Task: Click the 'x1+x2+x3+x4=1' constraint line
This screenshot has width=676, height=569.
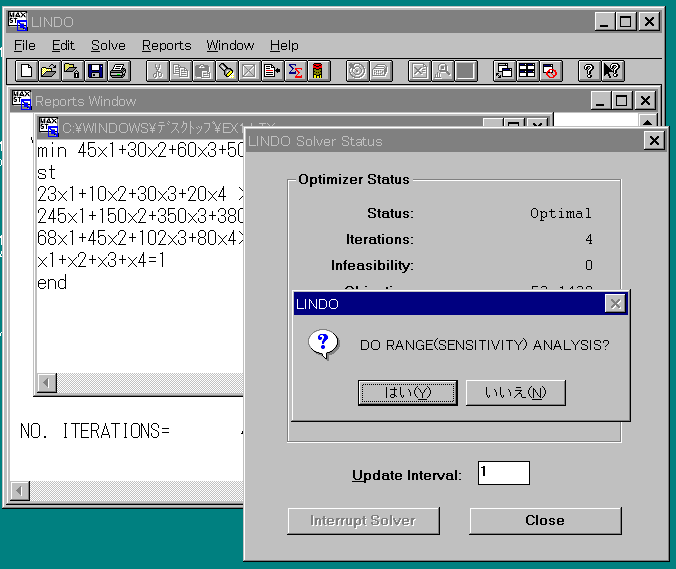Action: [x=101, y=260]
